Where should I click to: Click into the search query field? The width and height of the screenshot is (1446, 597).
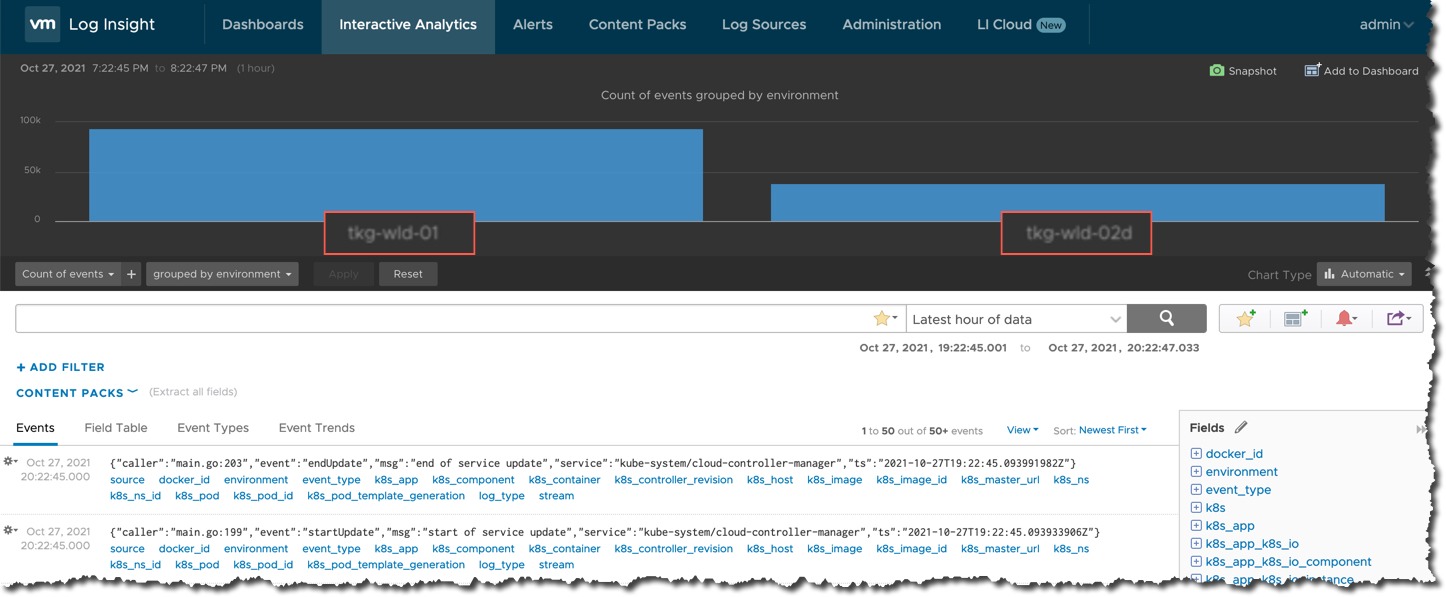pos(444,319)
